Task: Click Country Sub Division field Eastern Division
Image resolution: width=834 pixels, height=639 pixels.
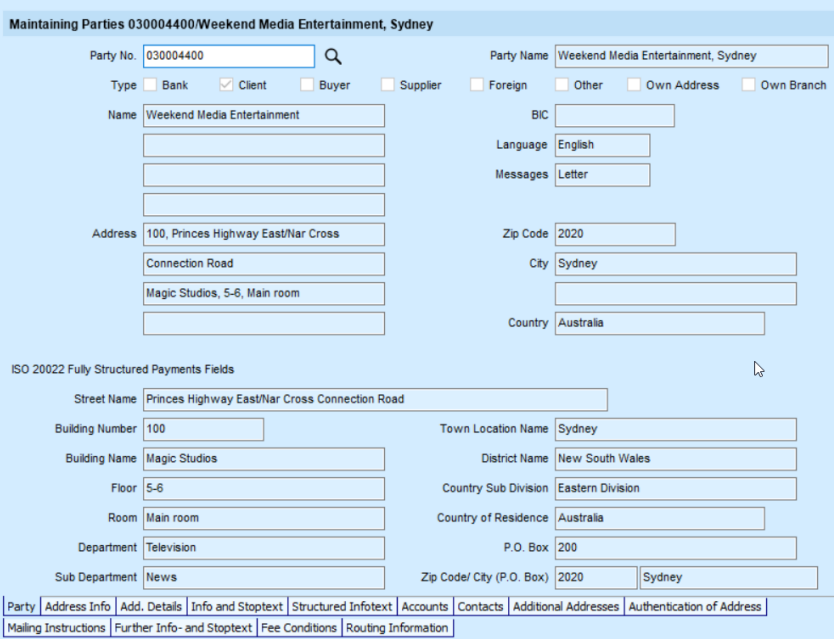Action: tap(675, 488)
